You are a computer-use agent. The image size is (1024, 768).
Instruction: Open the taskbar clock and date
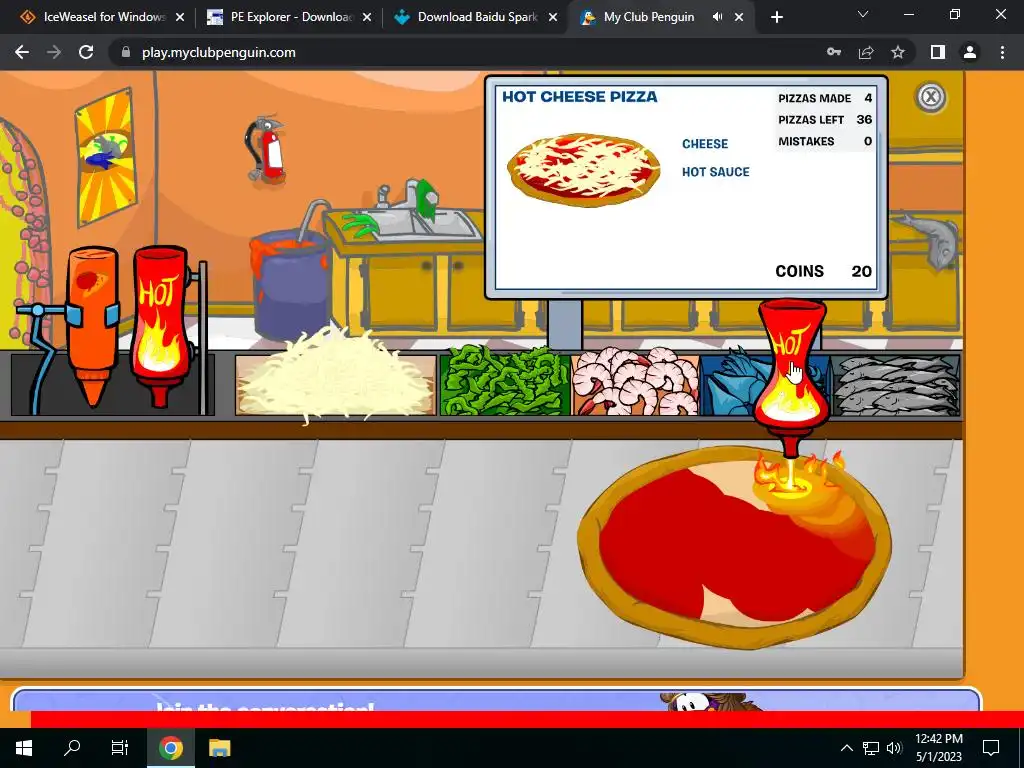coord(938,748)
